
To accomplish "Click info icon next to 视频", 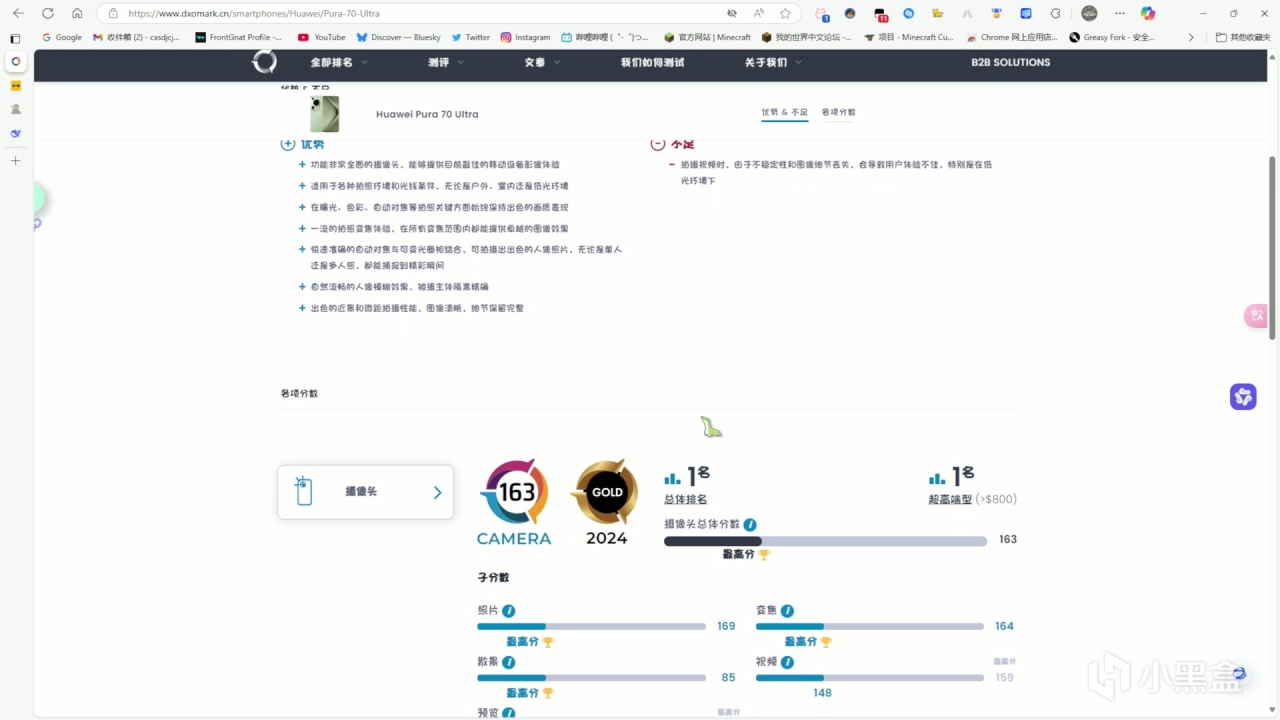I will point(787,662).
